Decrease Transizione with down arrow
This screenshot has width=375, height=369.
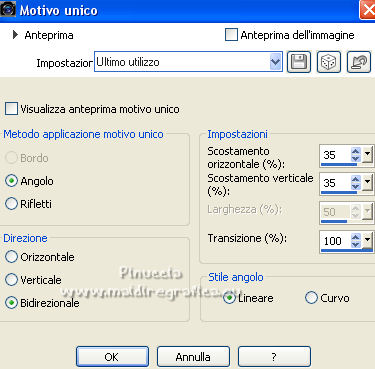[356, 244]
